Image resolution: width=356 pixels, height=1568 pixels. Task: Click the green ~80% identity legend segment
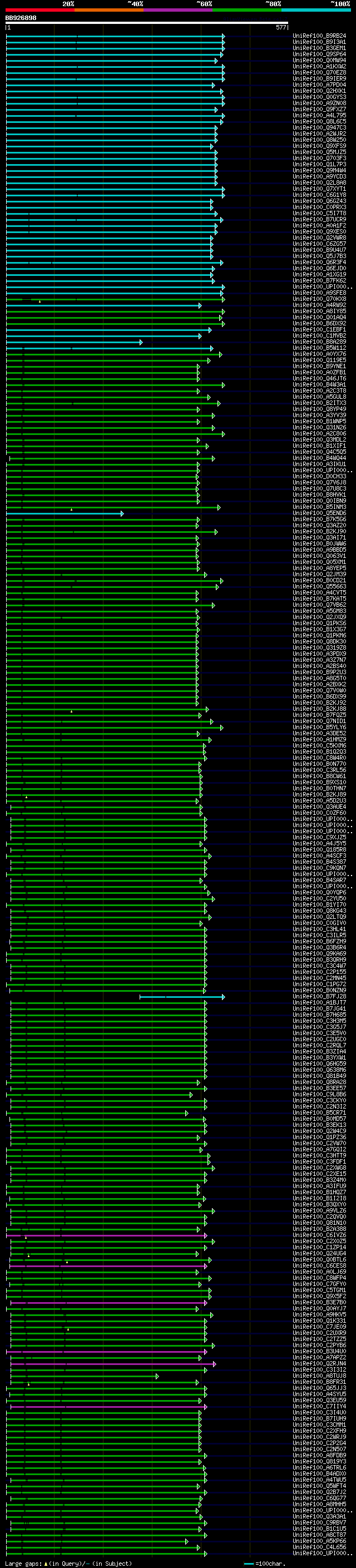point(247,10)
